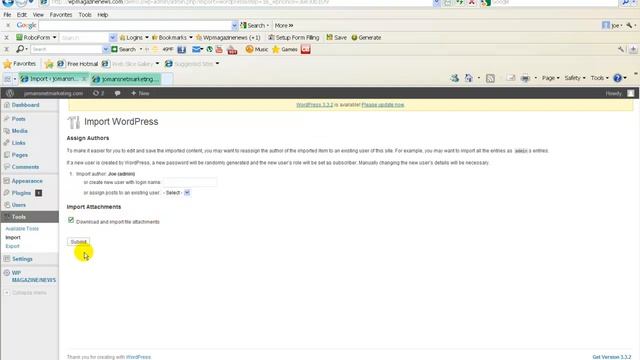The height and width of the screenshot is (360, 640).
Task: Click the RoboForm Save button
Action: pyautogui.click(x=337, y=38)
